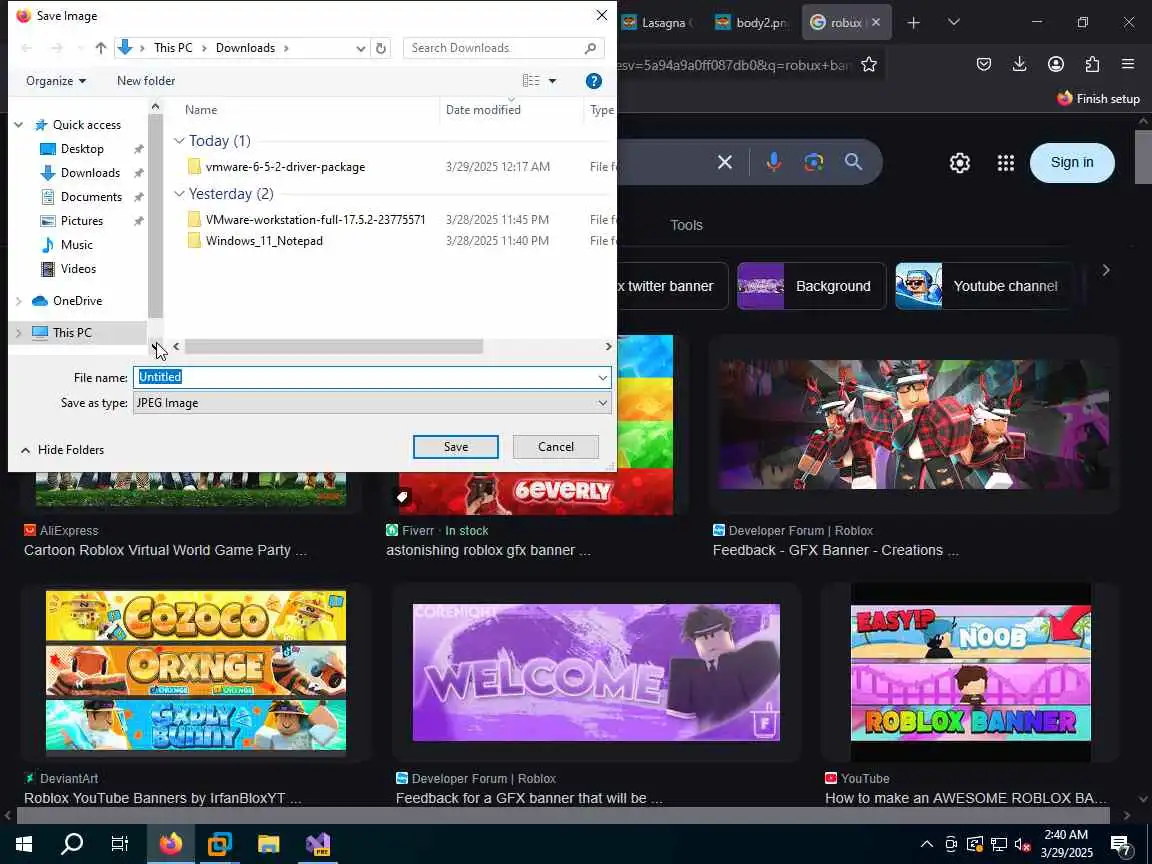Open the Save as type combo box
The image size is (1152, 864).
tap(372, 403)
